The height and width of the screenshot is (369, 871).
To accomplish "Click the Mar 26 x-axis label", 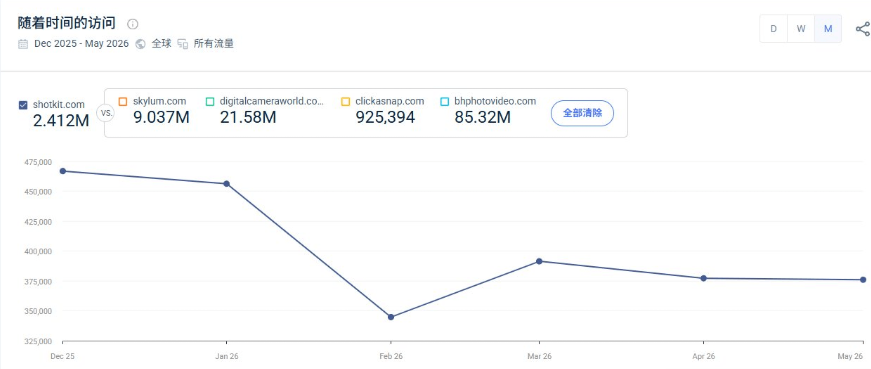I will click(539, 356).
